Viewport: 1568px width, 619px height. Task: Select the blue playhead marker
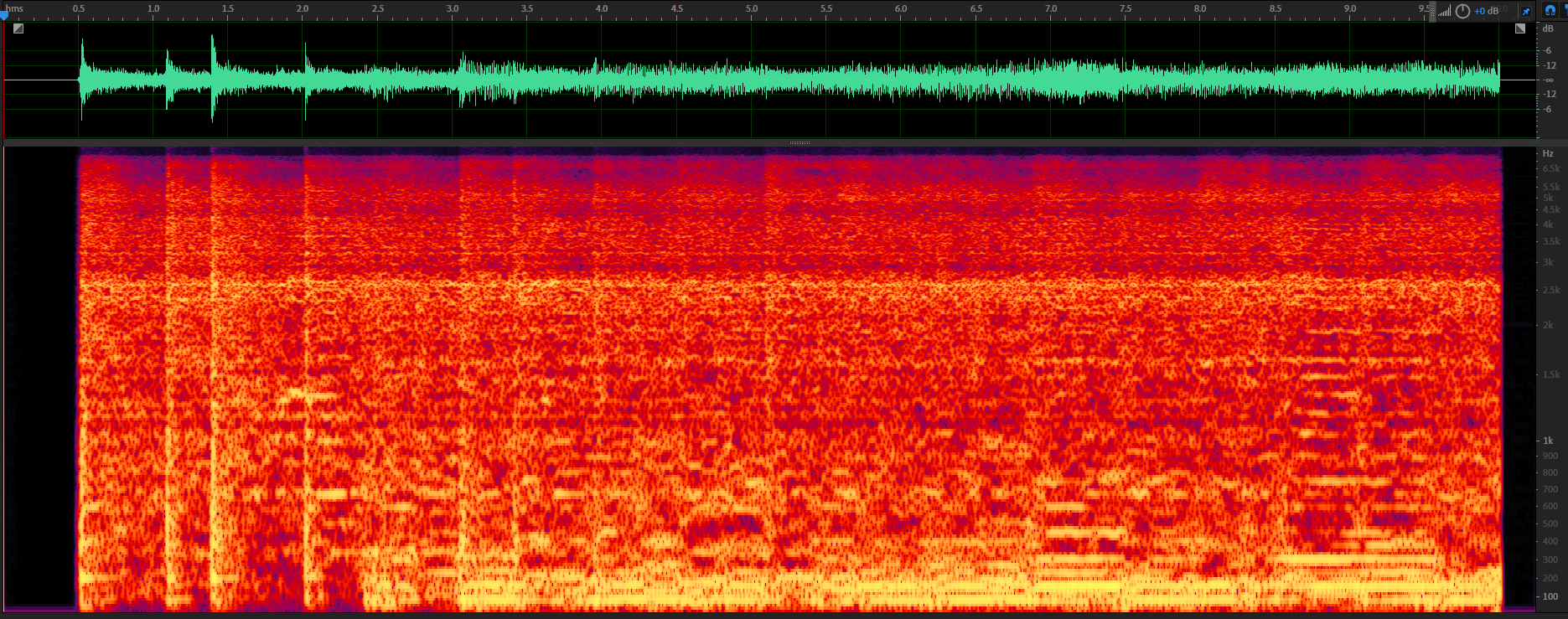4,15
